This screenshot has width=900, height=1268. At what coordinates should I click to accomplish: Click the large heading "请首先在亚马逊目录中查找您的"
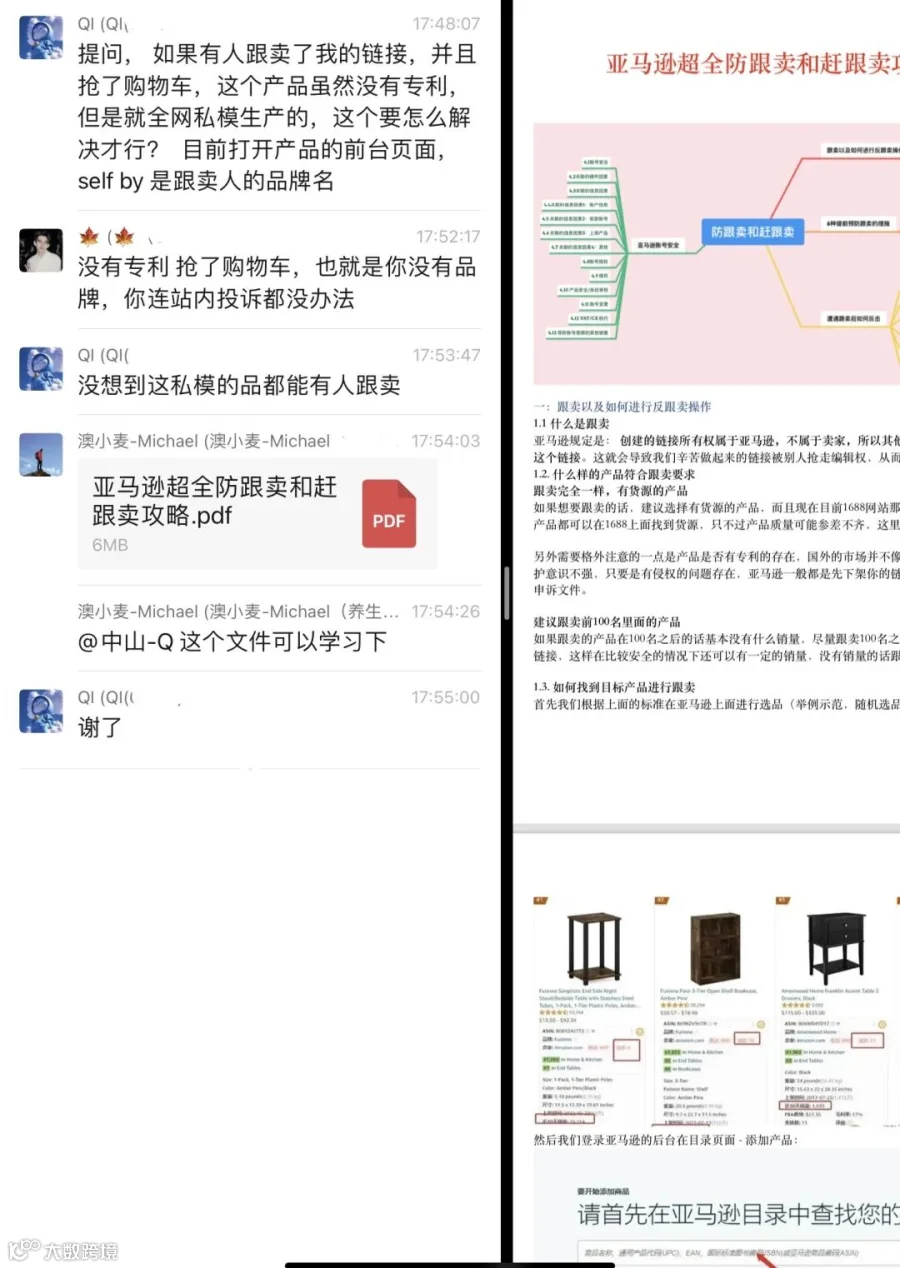coord(738,1214)
